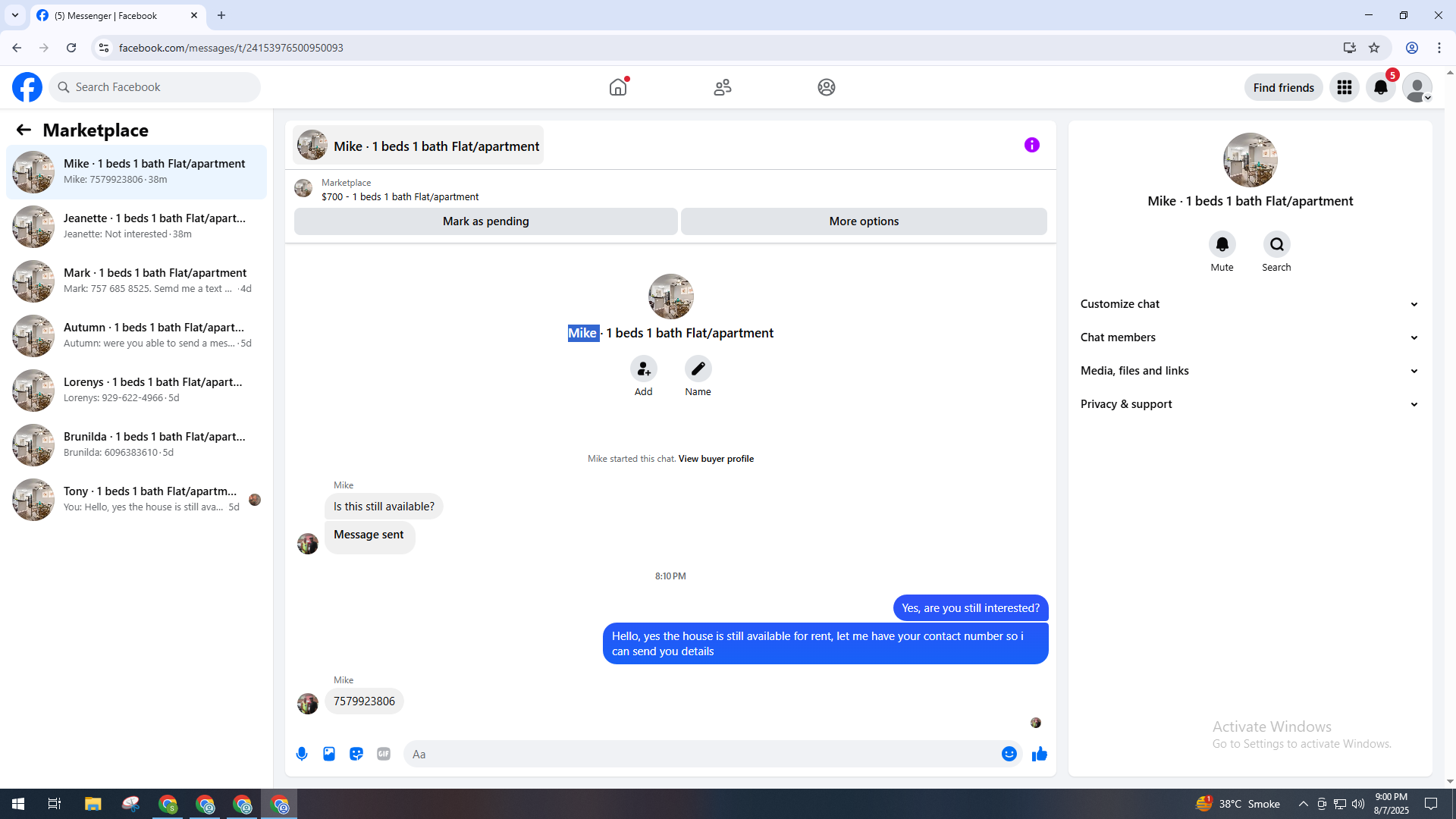Click the Facebook logo icon

(x=27, y=87)
